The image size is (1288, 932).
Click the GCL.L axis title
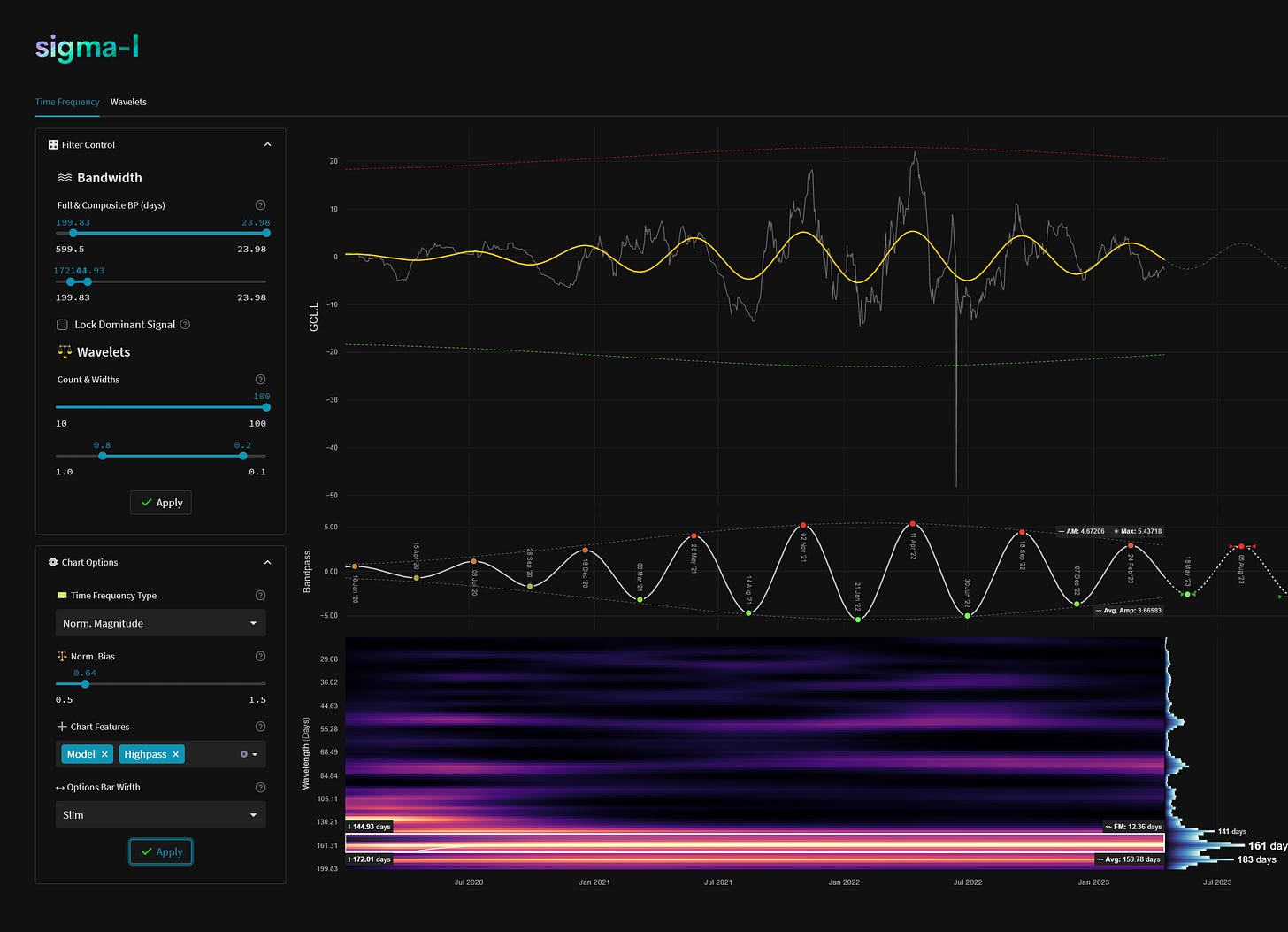(x=313, y=317)
